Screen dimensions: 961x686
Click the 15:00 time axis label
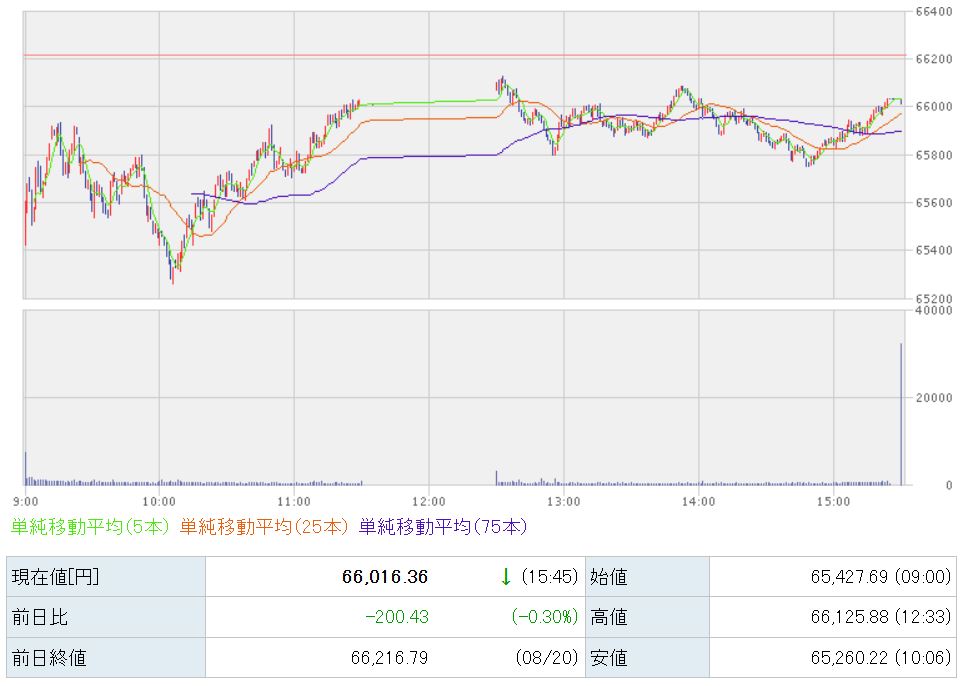833,502
